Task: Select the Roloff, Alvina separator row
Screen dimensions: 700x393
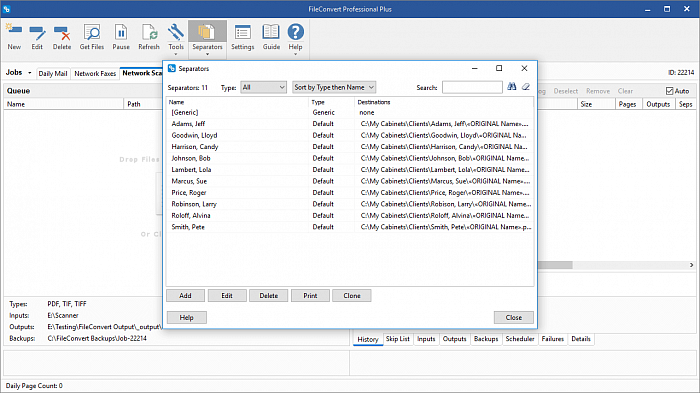Action: tap(350, 216)
